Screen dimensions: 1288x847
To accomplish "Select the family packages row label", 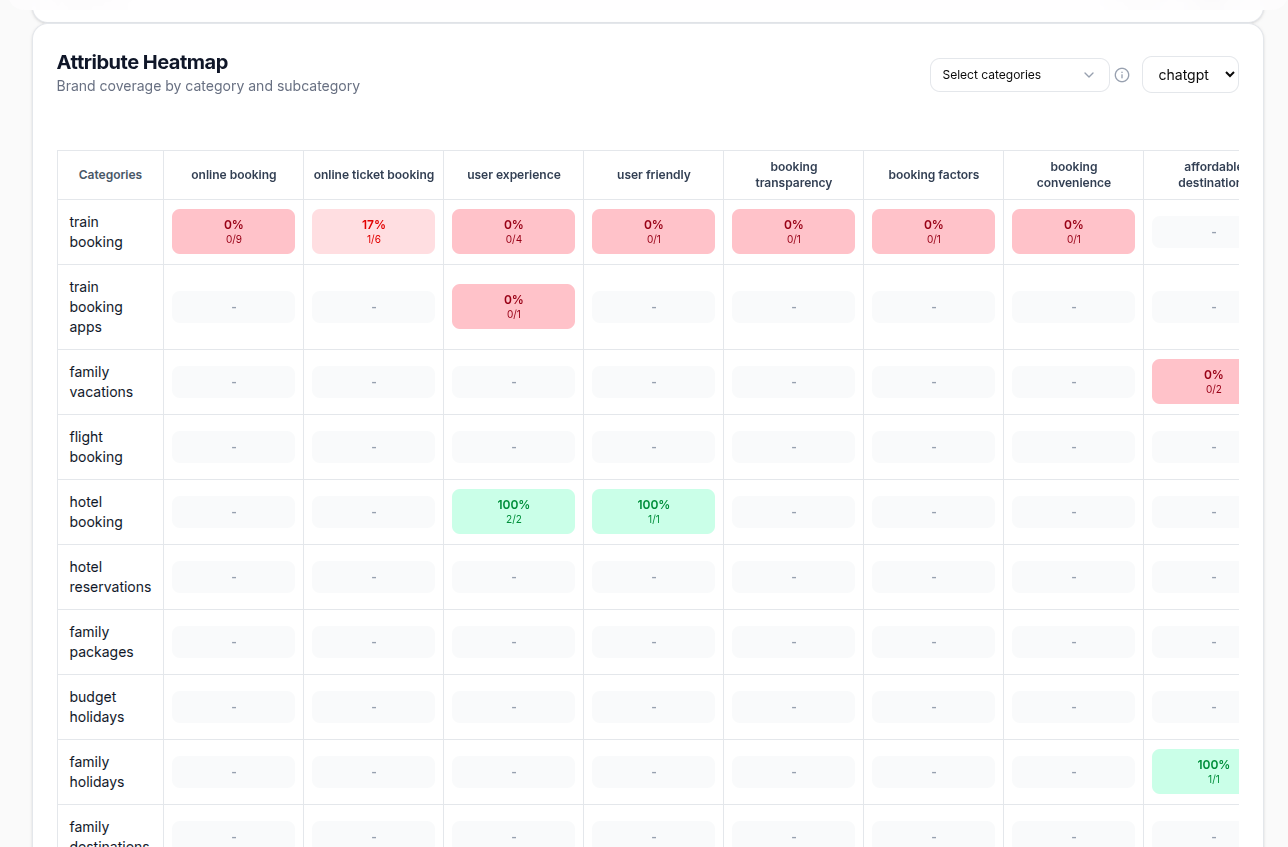I will [101, 642].
